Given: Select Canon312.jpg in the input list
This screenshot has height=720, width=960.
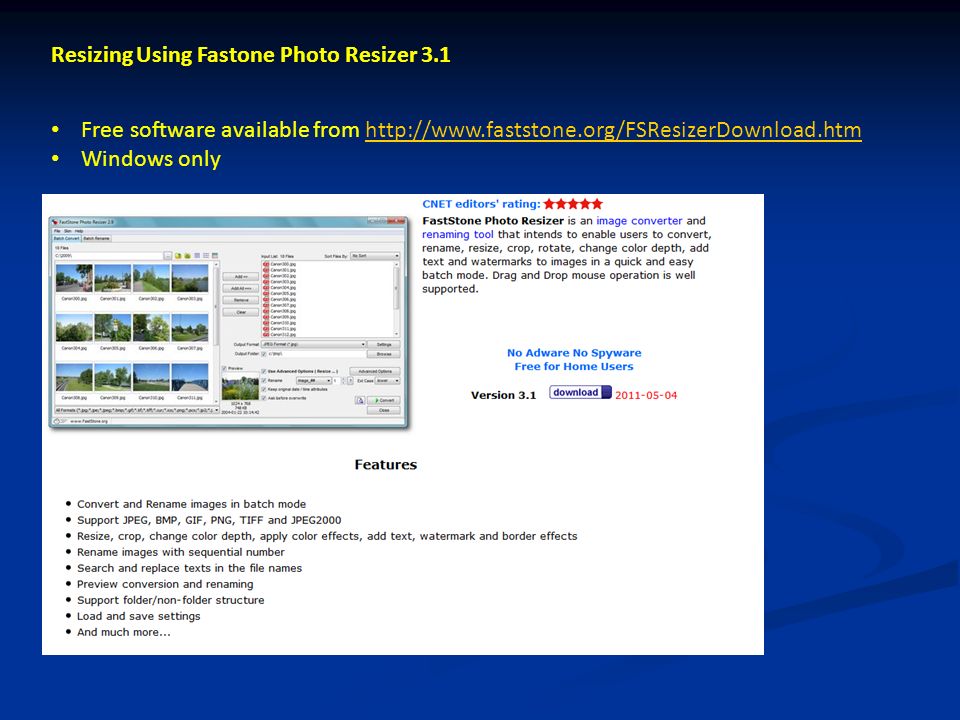Looking at the screenshot, I should (279, 334).
